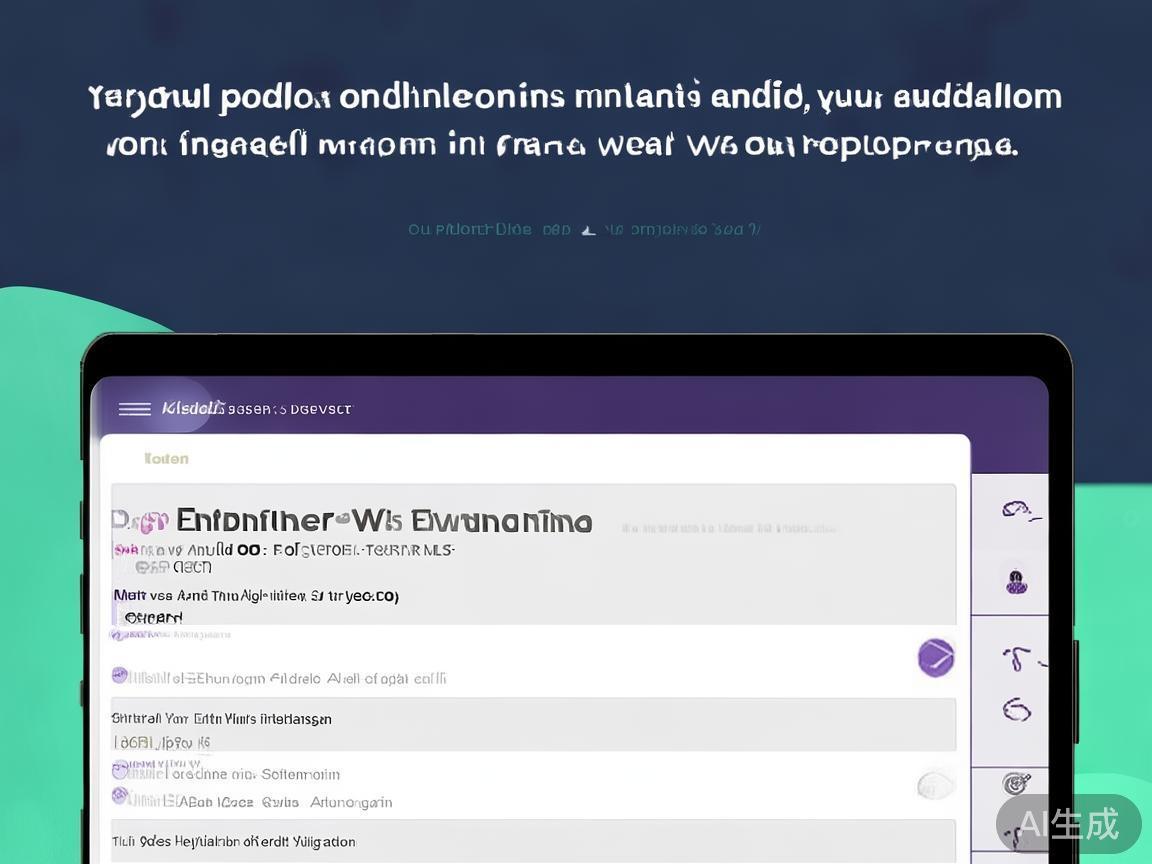
Task: Click the target icon in right sidebar
Action: point(1016,783)
